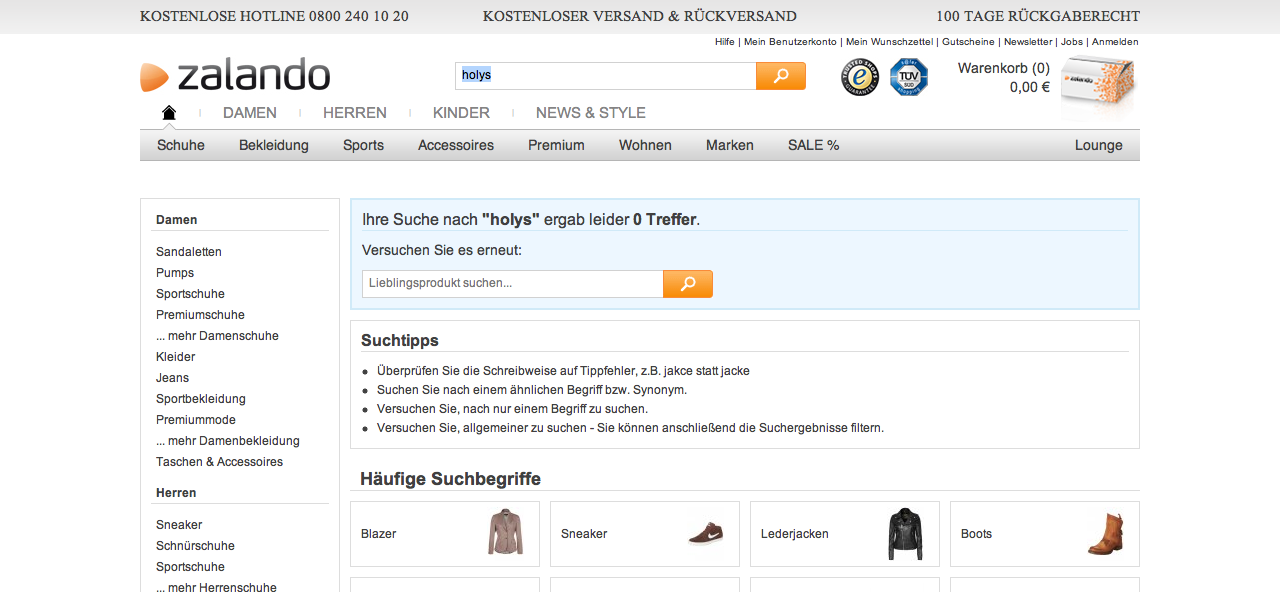Image resolution: width=1280 pixels, height=592 pixels.
Task: Select the Blazer thumbnail tile
Action: (445, 534)
